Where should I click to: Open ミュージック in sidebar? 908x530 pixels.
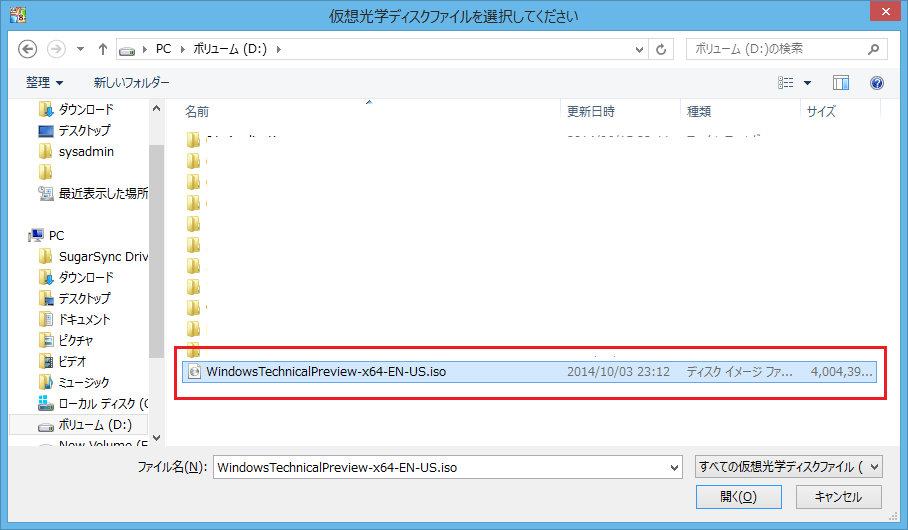(74, 382)
